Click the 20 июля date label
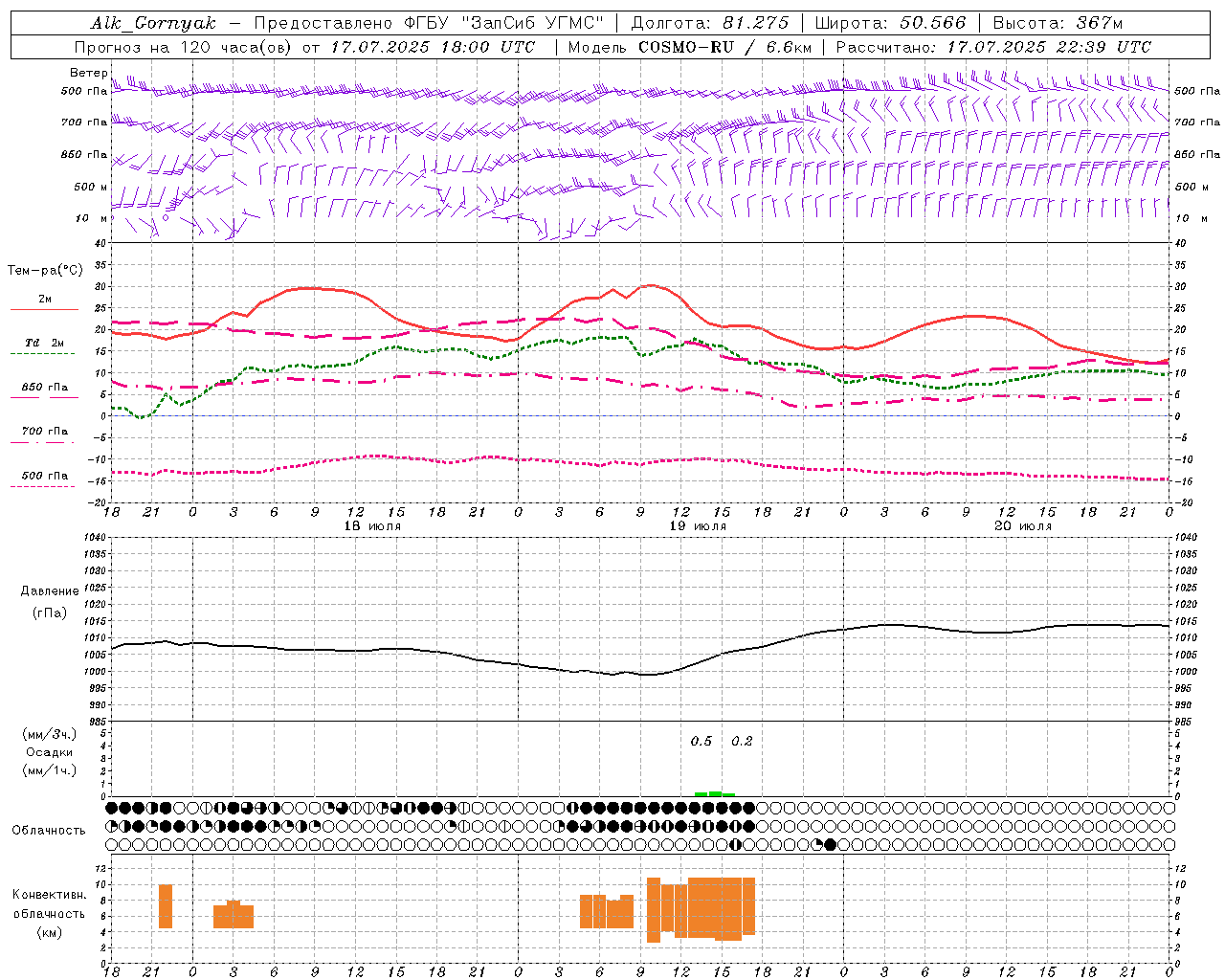The image size is (1225, 980). pyautogui.click(x=1023, y=526)
